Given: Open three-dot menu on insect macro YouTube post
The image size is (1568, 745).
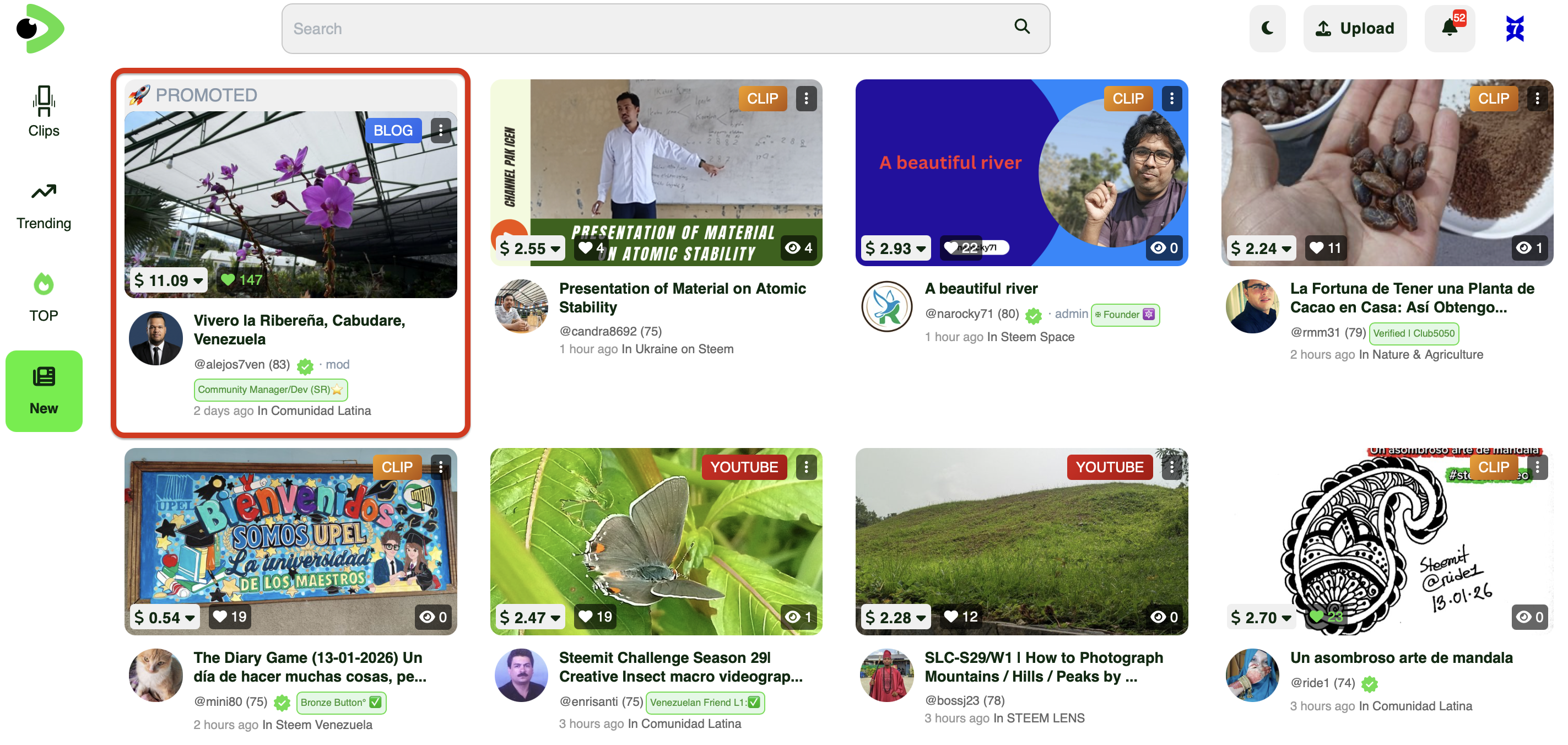Looking at the screenshot, I should click(806, 467).
